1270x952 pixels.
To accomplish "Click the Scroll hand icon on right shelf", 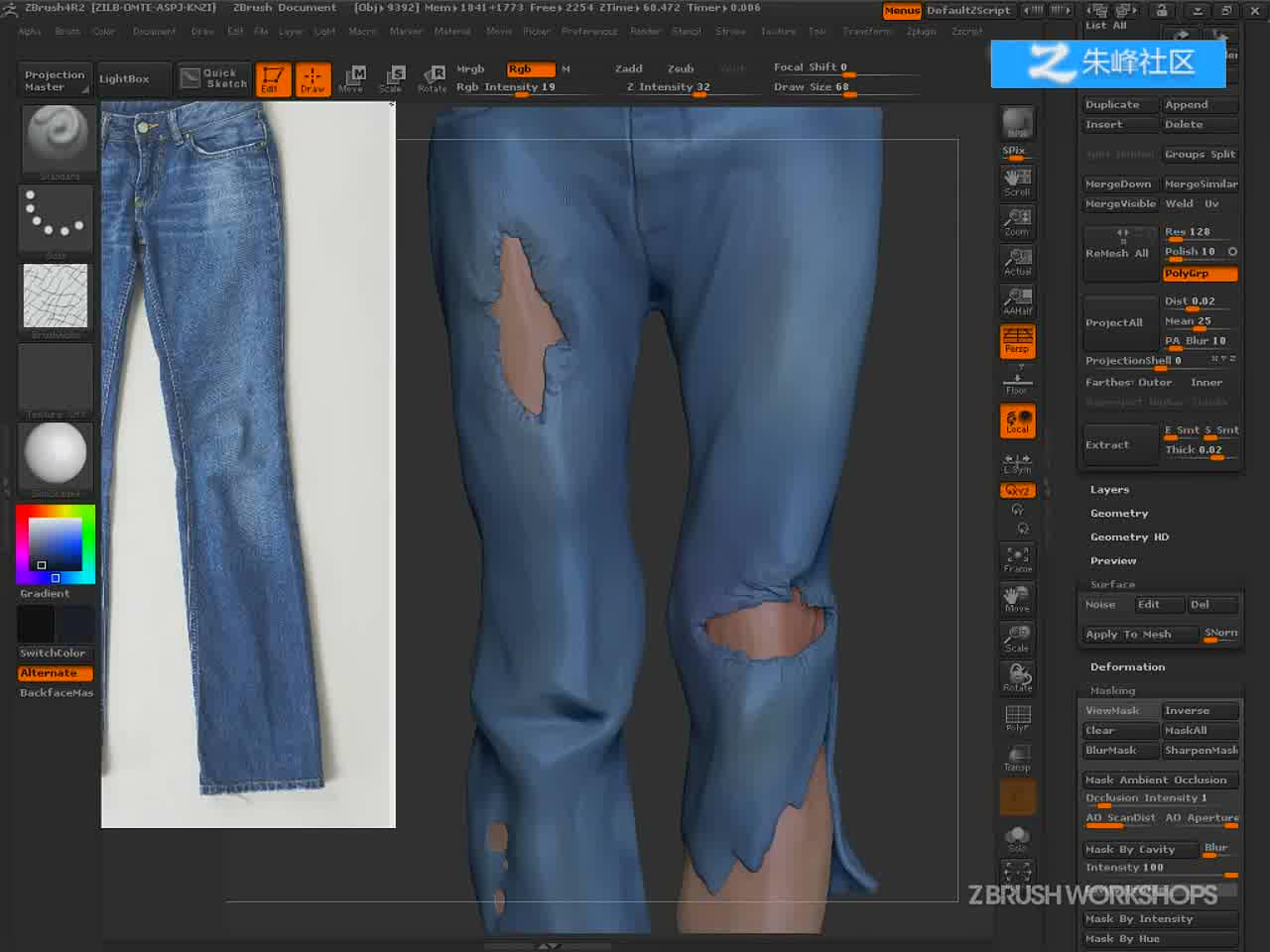I will [x=1017, y=181].
